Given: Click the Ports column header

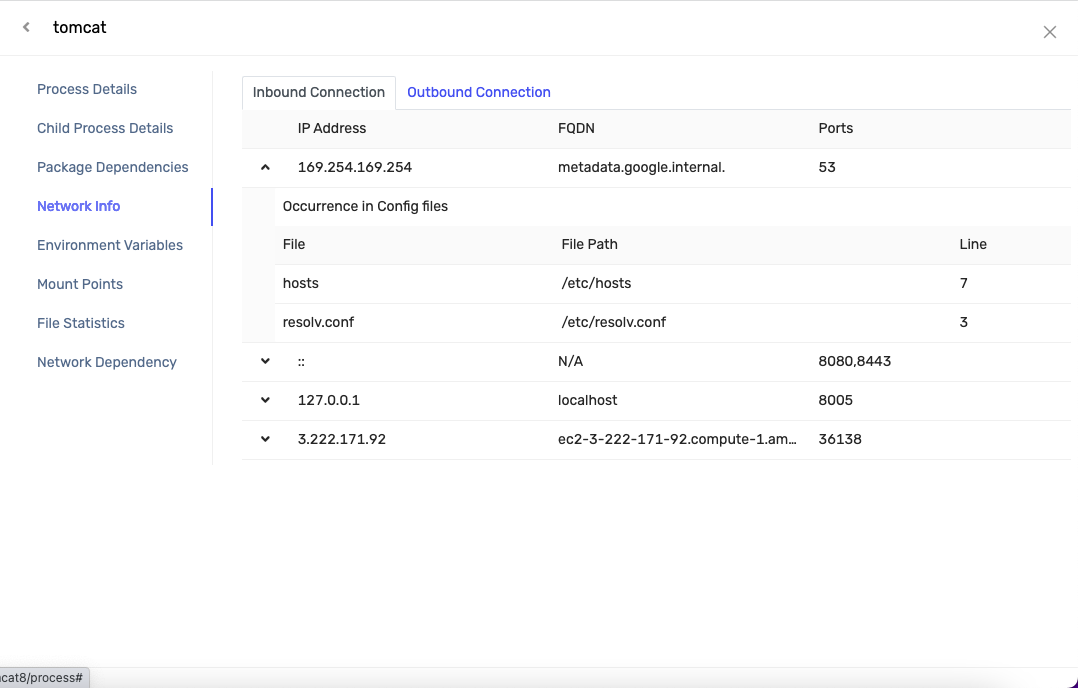Looking at the screenshot, I should coord(835,129).
